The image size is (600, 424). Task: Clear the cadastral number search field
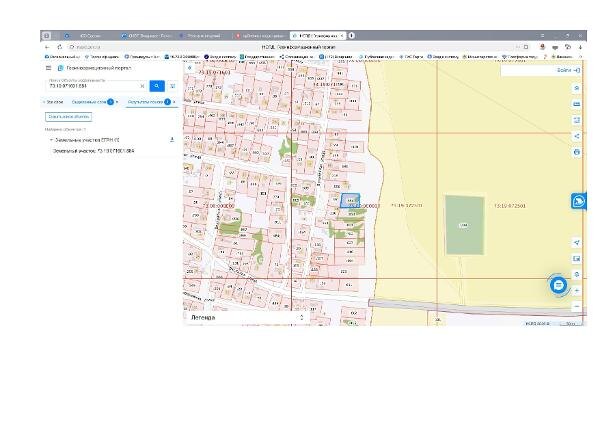coord(142,86)
